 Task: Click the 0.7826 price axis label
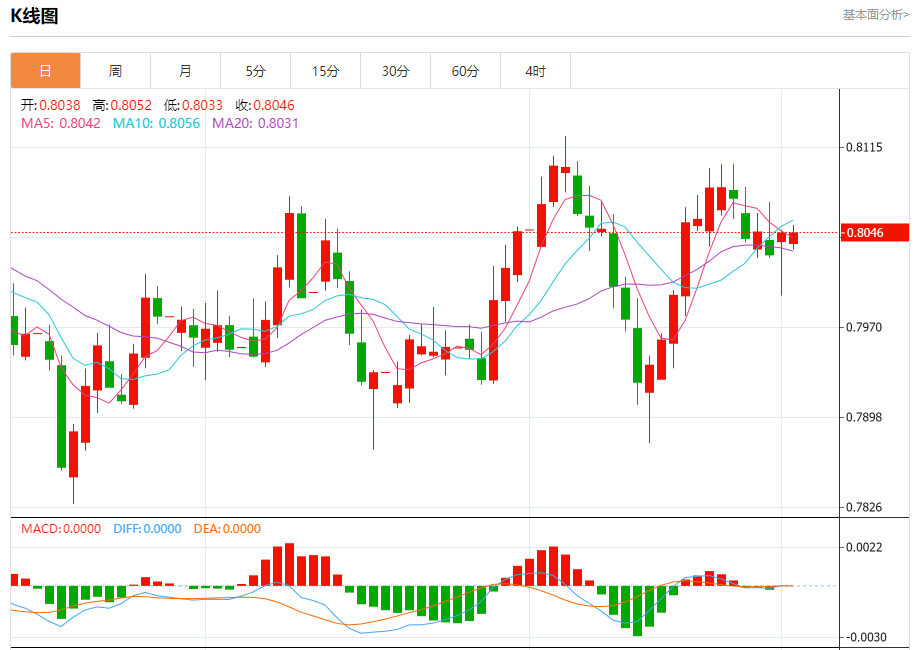point(864,507)
